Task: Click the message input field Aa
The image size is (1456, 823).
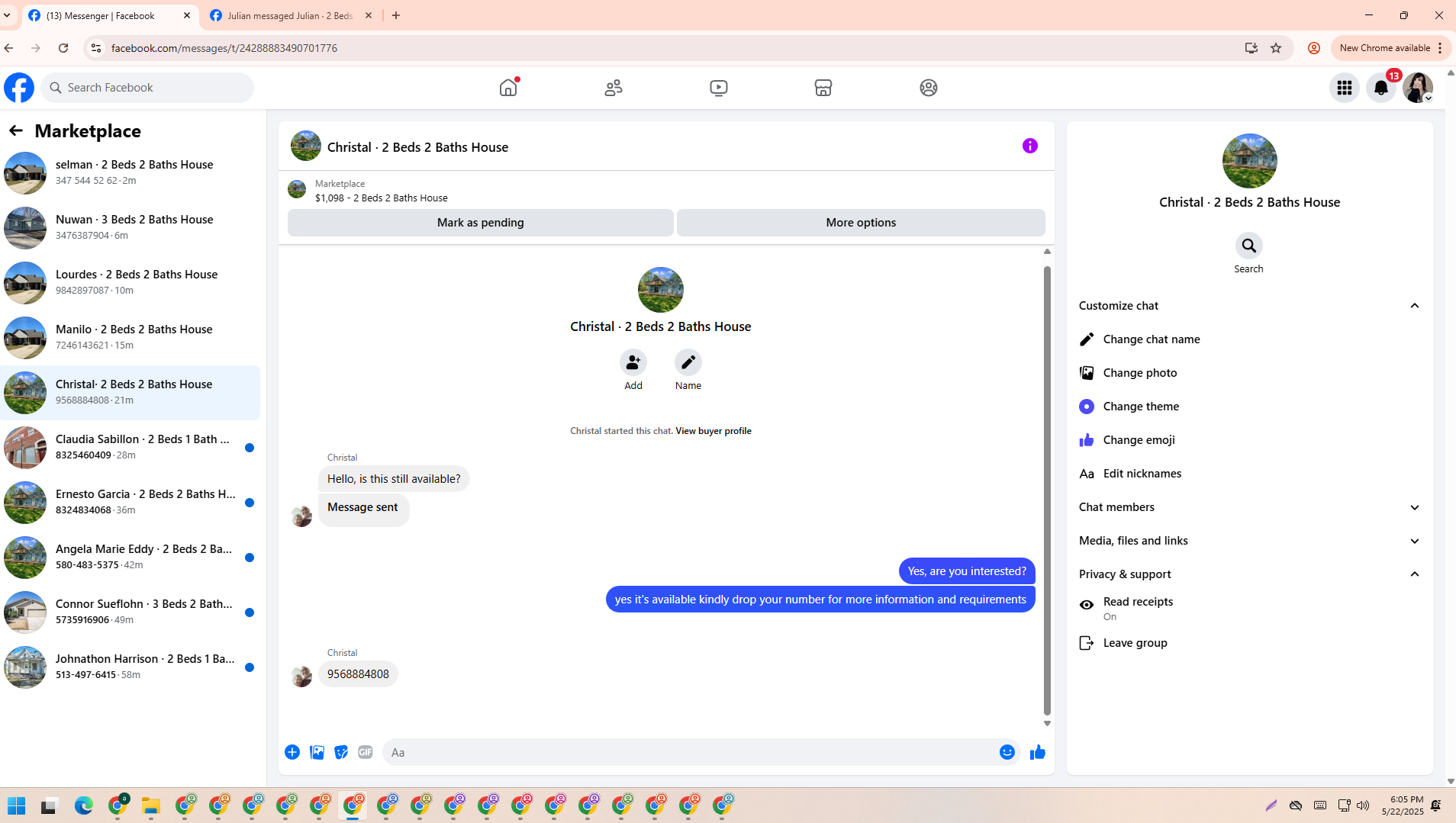Action: pyautogui.click(x=691, y=752)
